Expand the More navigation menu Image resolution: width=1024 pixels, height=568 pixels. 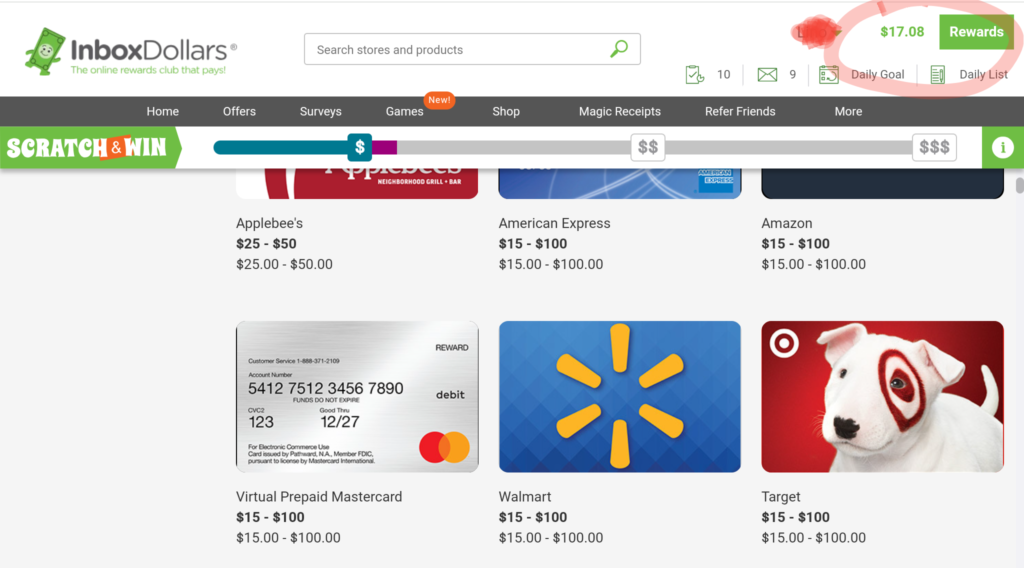coord(848,112)
